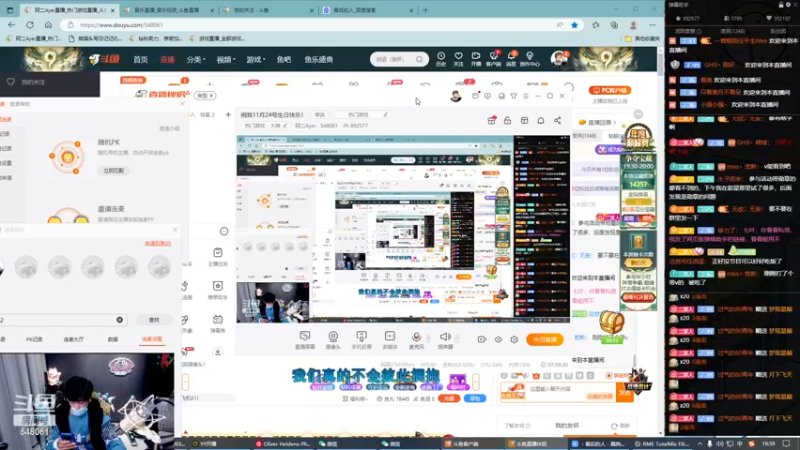Click the browser refresh button
Screen dimensions: 800x450
[x=30, y=24]
